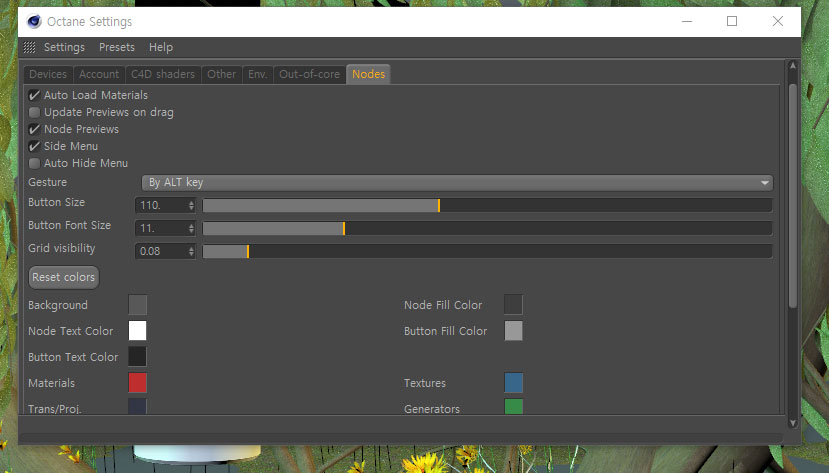Click the scrollbar up arrow
Viewport: 829px width, 473px height.
793,66
